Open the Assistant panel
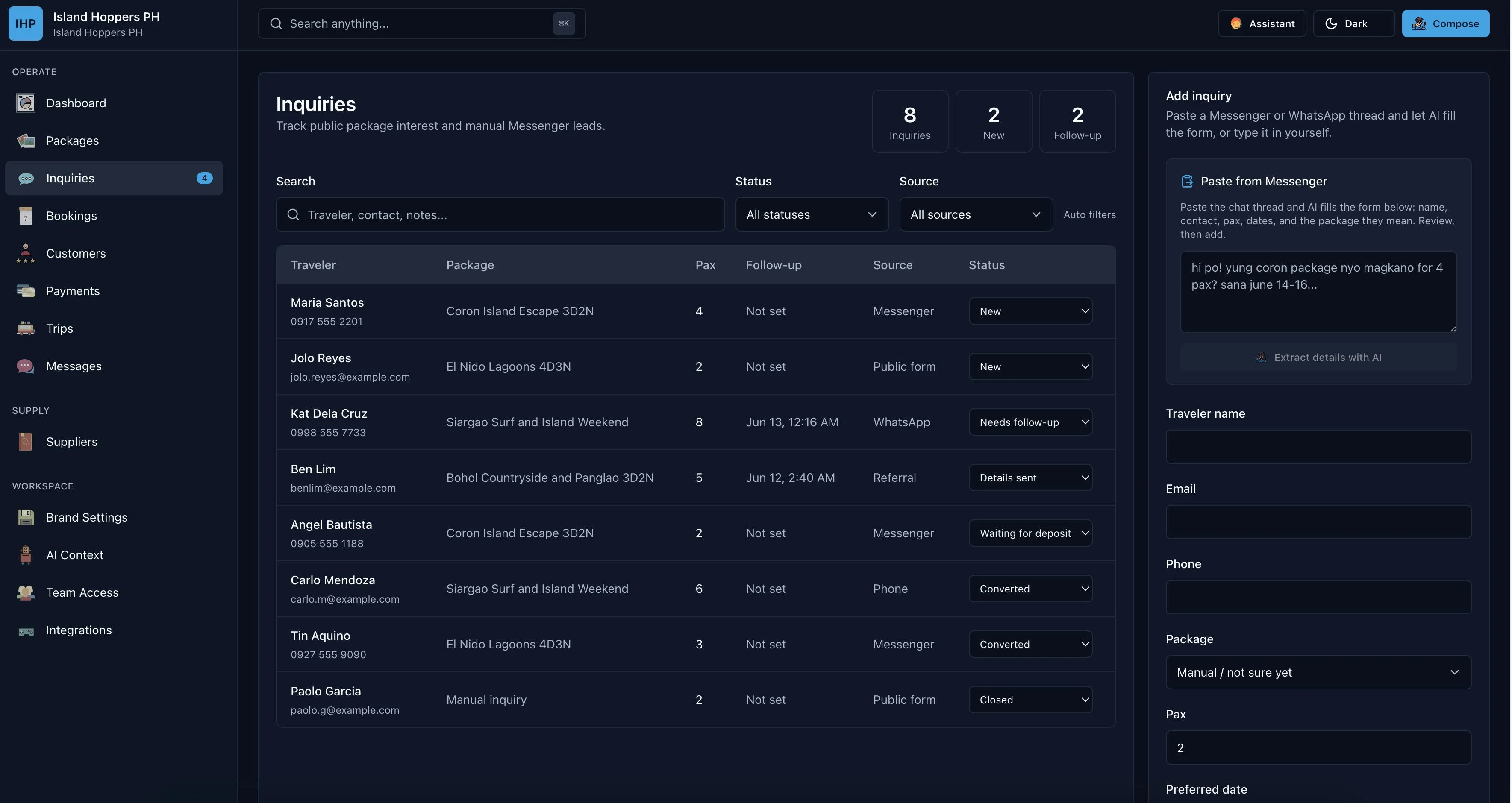1512x803 pixels. (1262, 23)
